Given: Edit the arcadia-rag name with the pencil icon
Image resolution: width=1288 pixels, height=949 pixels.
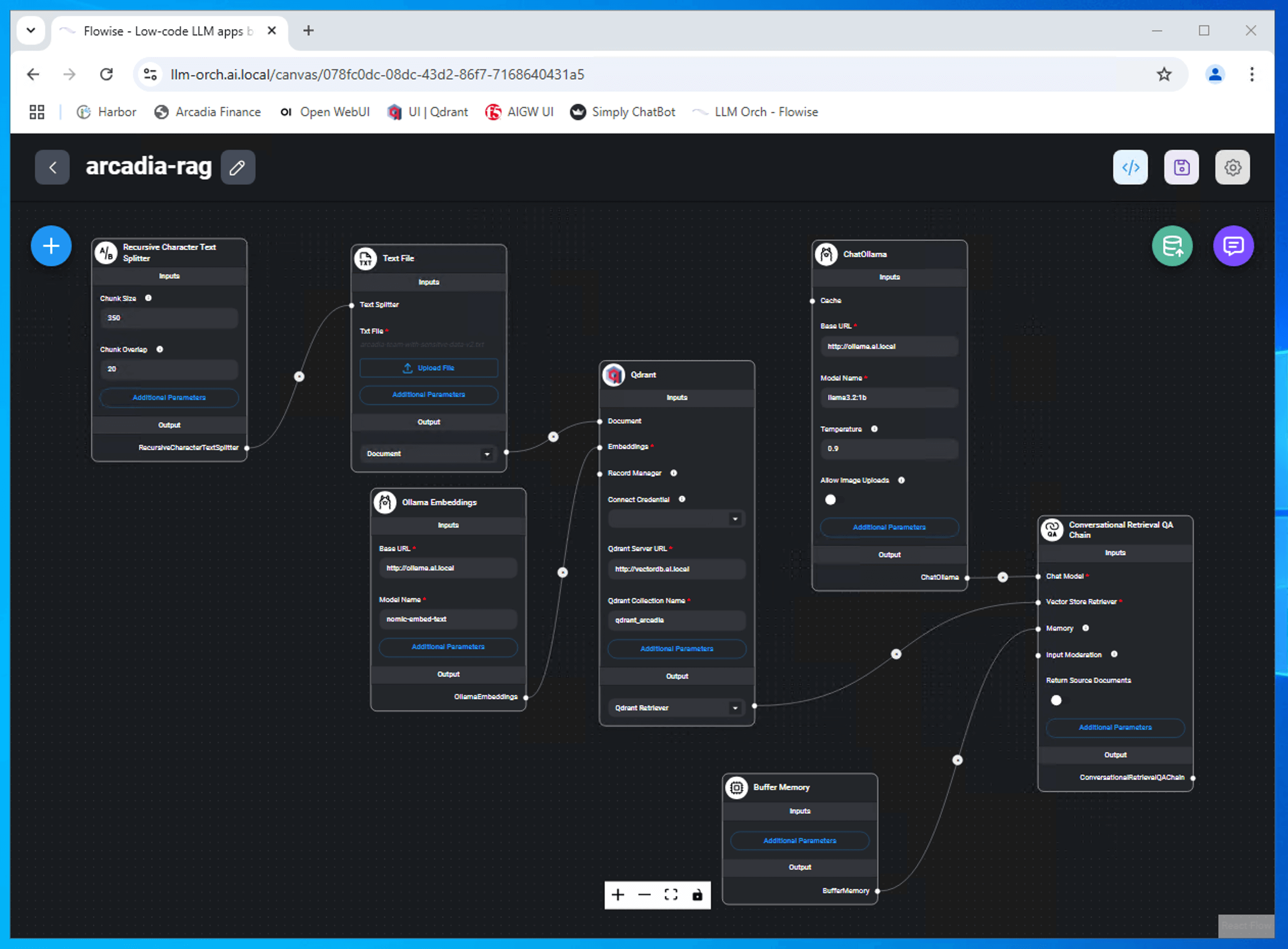Looking at the screenshot, I should [x=237, y=167].
